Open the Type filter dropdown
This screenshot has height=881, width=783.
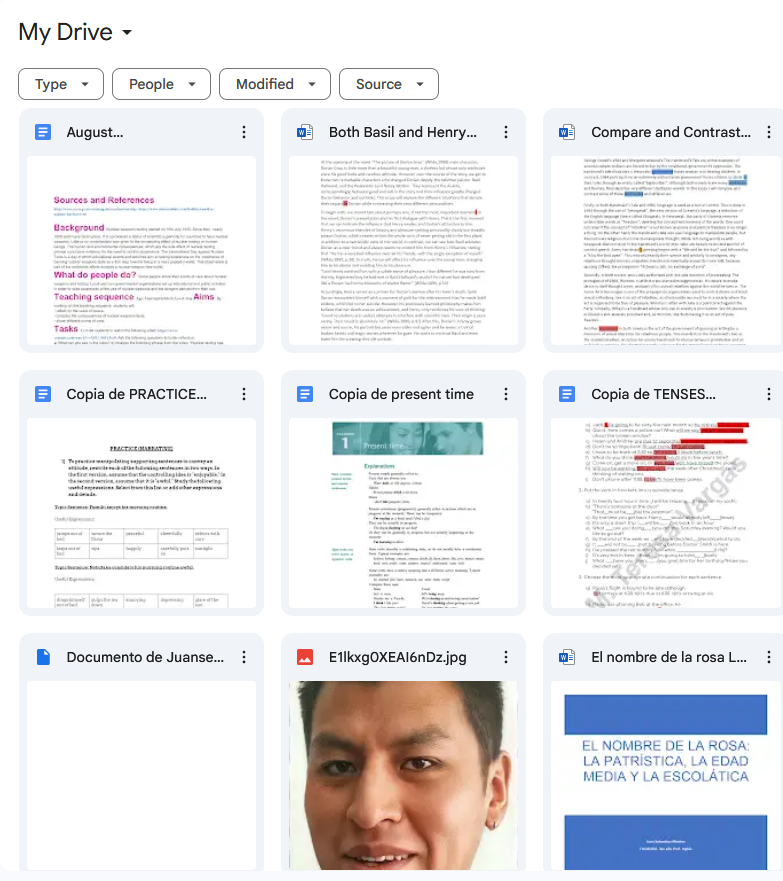(61, 84)
